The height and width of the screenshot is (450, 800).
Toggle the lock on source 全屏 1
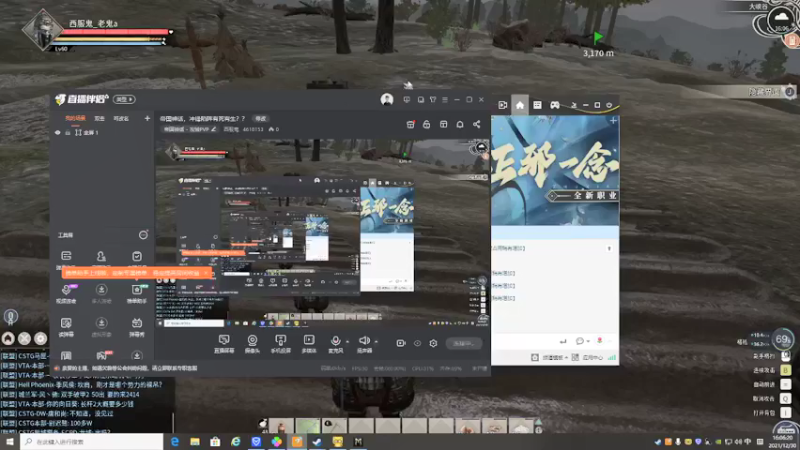point(67,133)
